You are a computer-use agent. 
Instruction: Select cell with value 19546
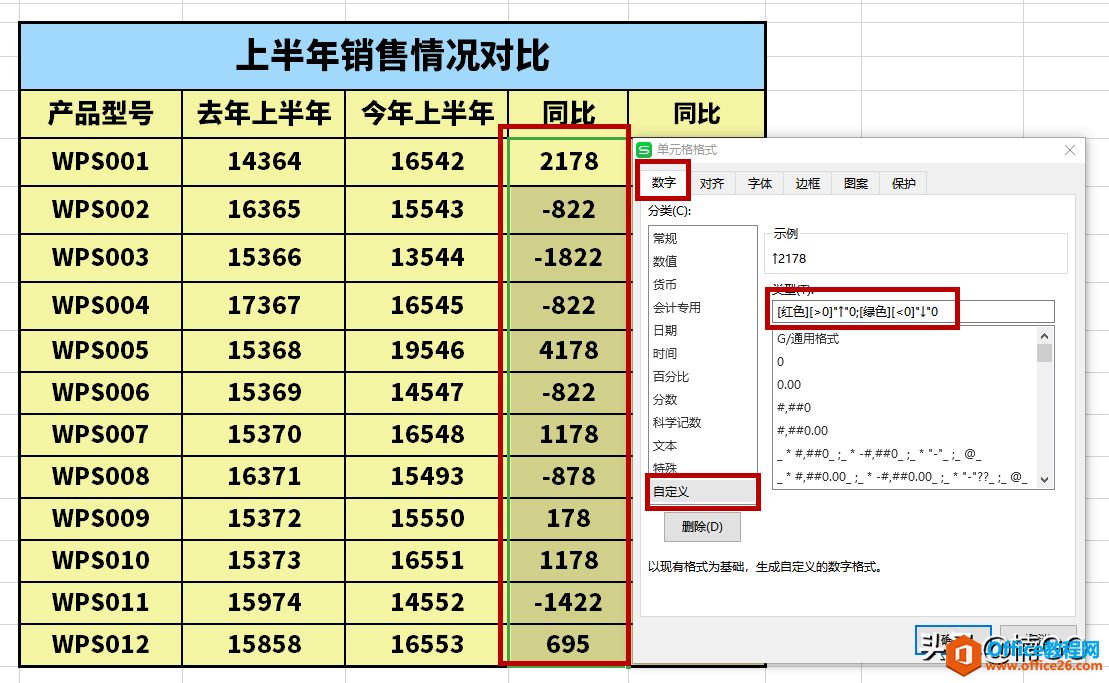pyautogui.click(x=426, y=351)
